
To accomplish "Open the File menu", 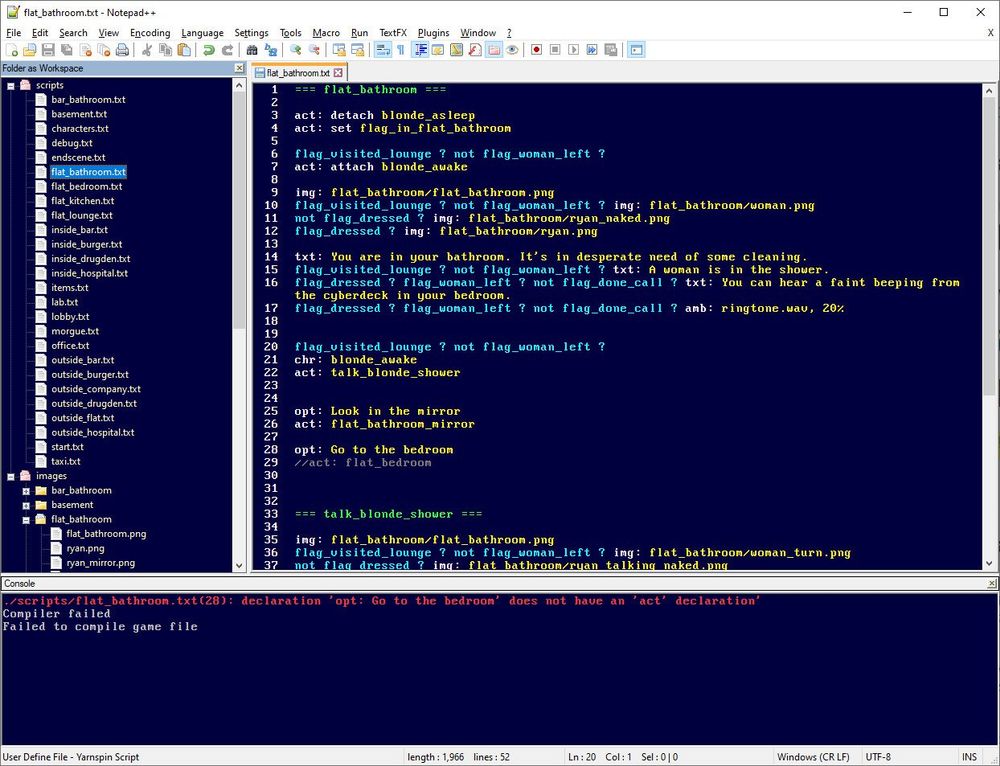I will (x=13, y=33).
